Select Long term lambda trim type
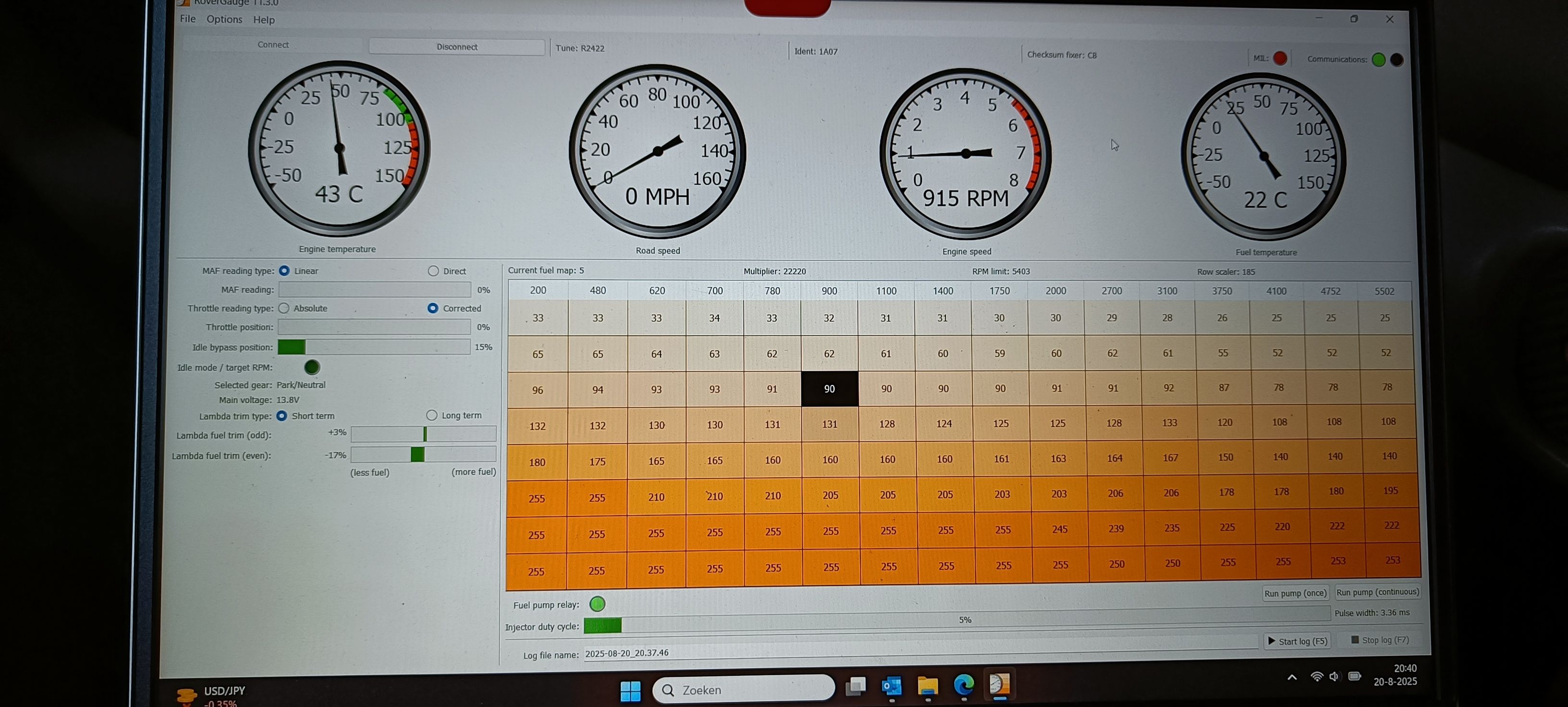Image resolution: width=1568 pixels, height=707 pixels. click(431, 415)
